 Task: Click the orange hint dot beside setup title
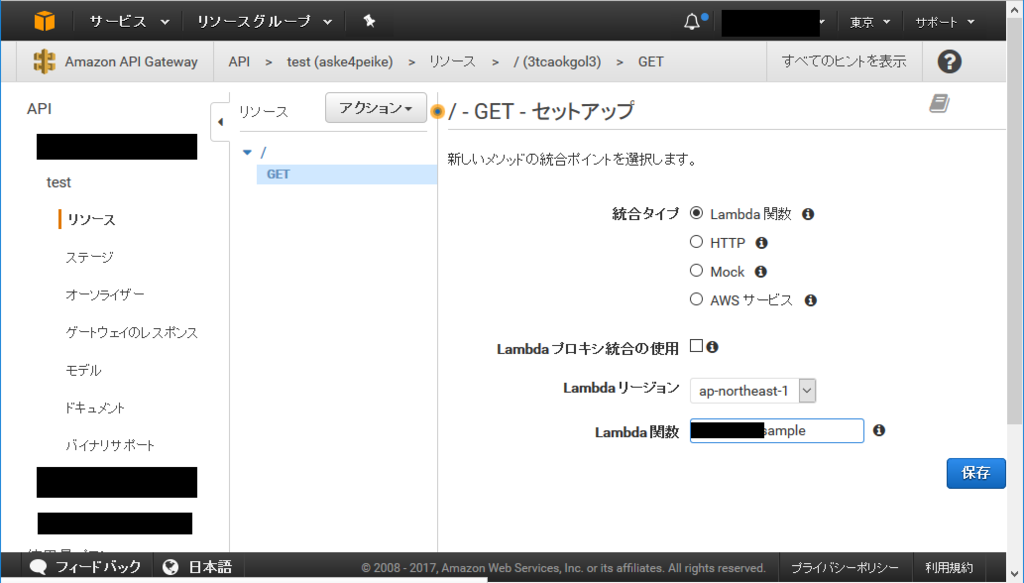[437, 112]
